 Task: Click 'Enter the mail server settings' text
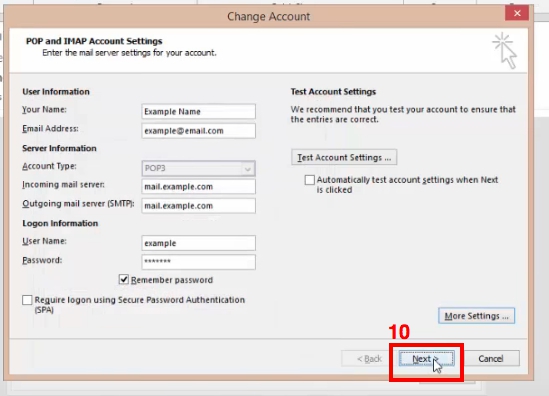click(x=129, y=53)
